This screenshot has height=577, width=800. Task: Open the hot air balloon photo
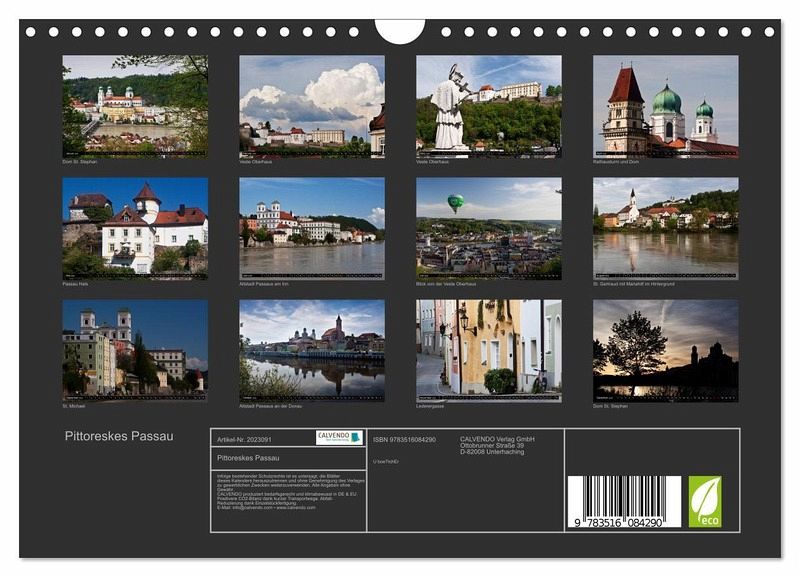tap(488, 228)
